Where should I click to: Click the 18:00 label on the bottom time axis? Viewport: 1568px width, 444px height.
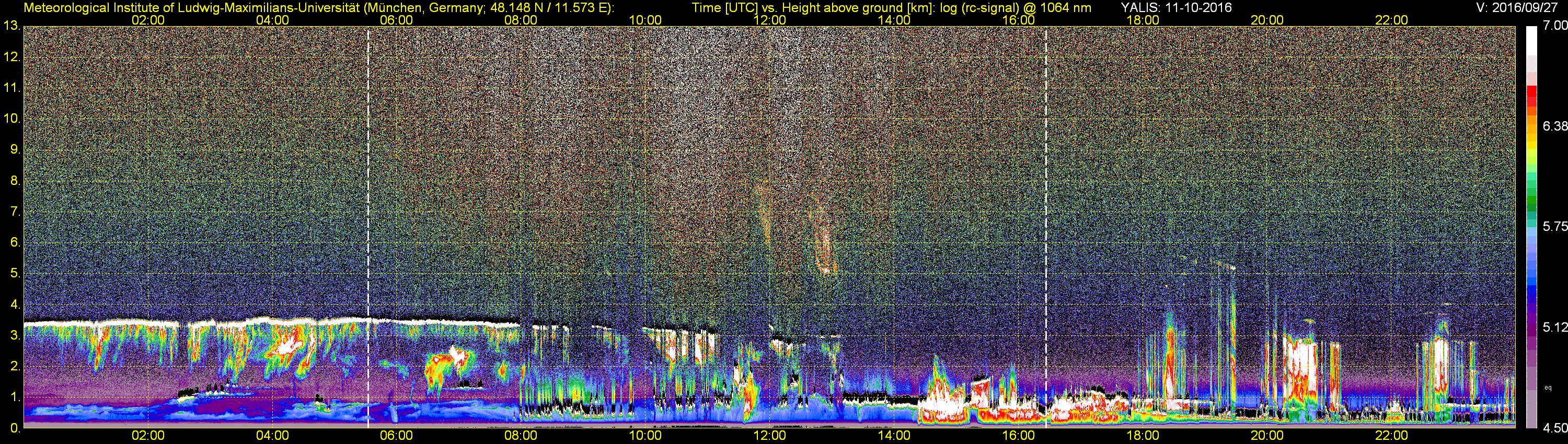1143,436
